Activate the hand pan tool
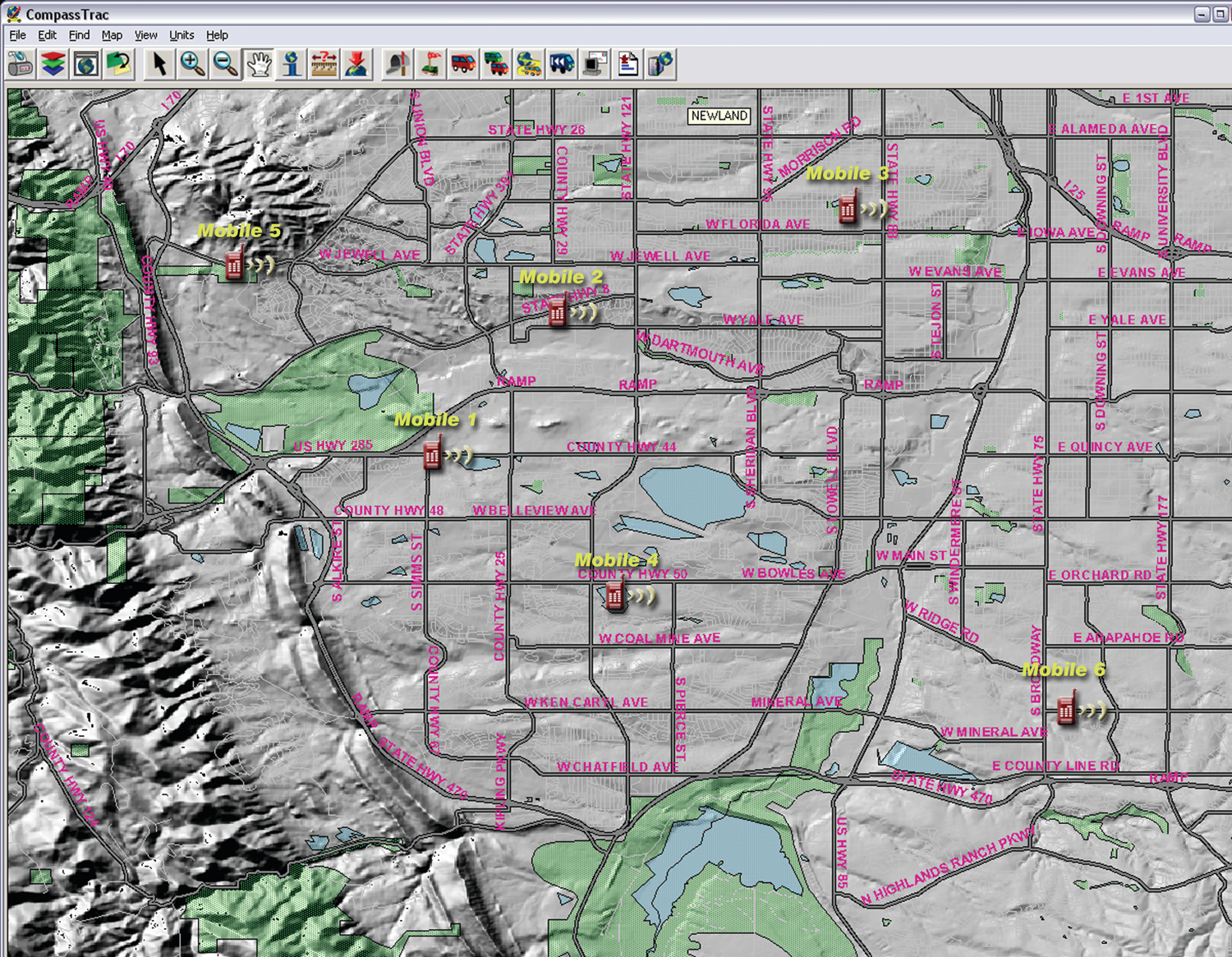Viewport: 1232px width, 957px height. (x=259, y=64)
